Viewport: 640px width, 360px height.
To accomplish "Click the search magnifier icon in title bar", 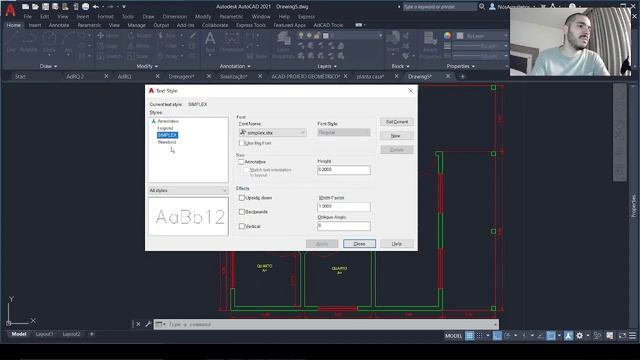I will [x=482, y=7].
